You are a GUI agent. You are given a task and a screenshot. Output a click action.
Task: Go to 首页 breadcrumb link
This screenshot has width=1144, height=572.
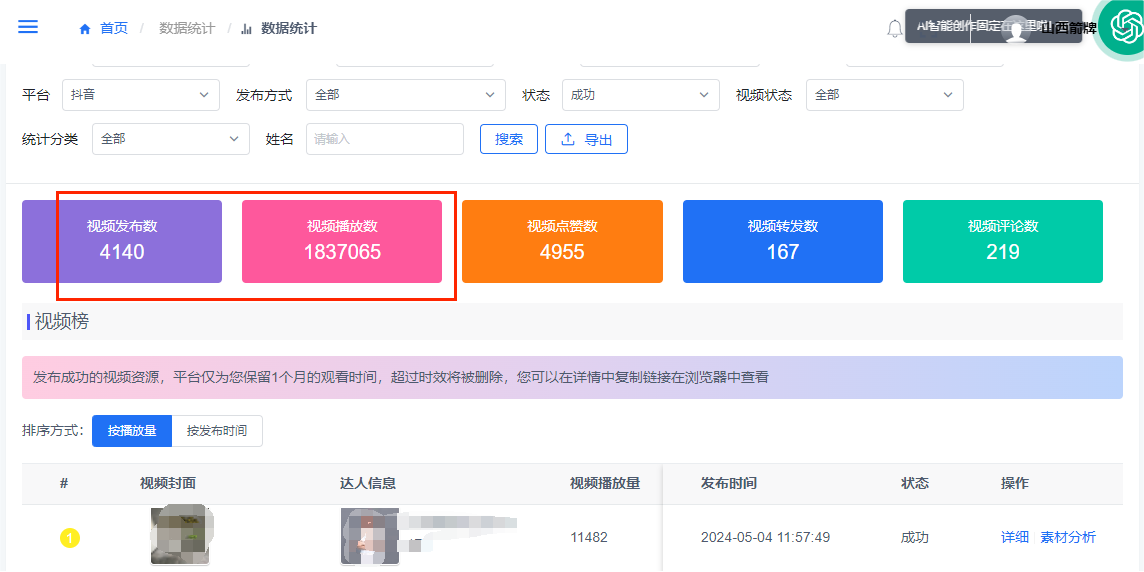[114, 28]
